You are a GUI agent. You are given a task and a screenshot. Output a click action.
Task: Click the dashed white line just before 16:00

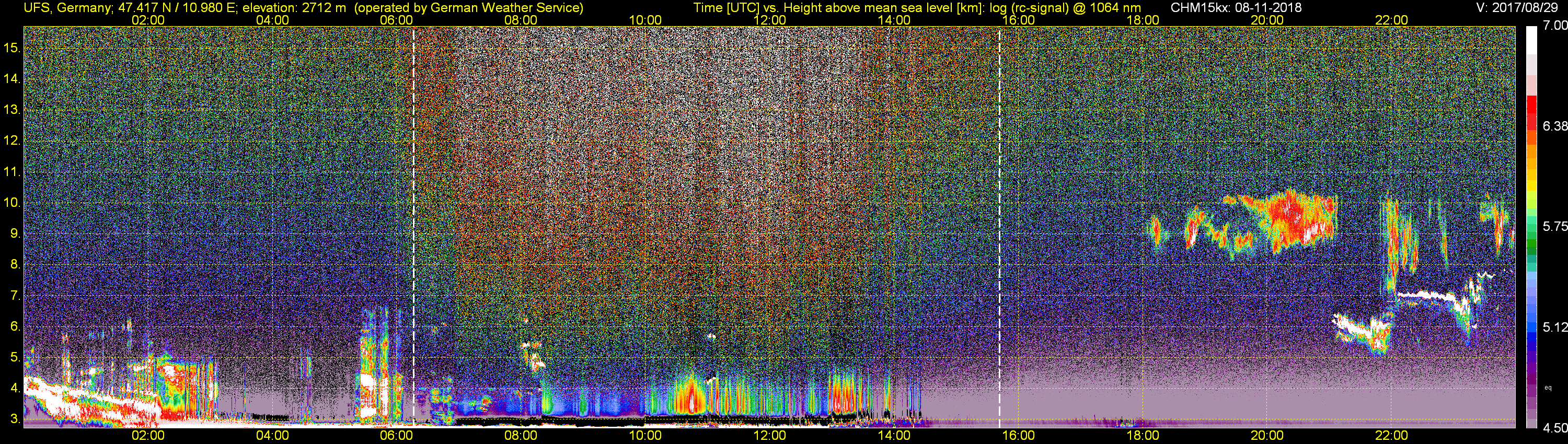(x=999, y=226)
